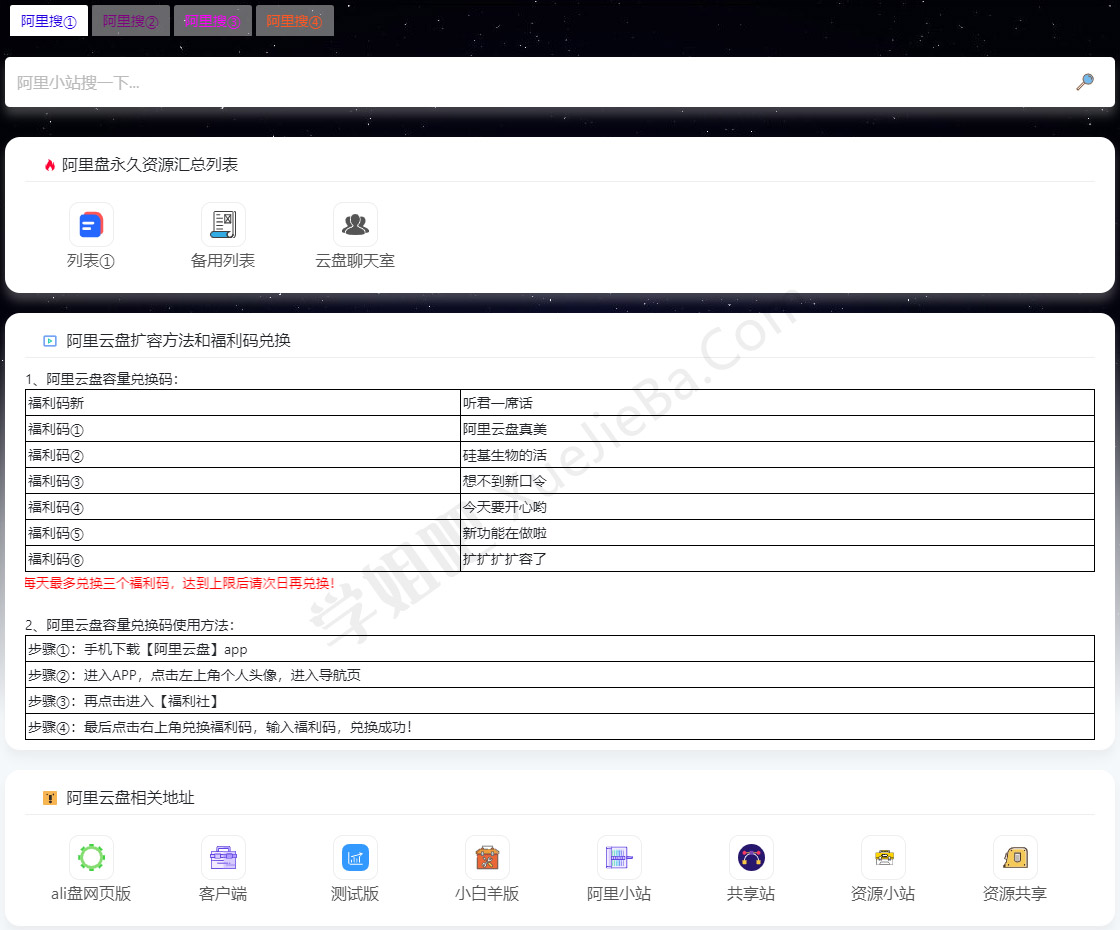The height and width of the screenshot is (930, 1120).
Task: Click the 阿里小站 text label
Action: (619, 894)
